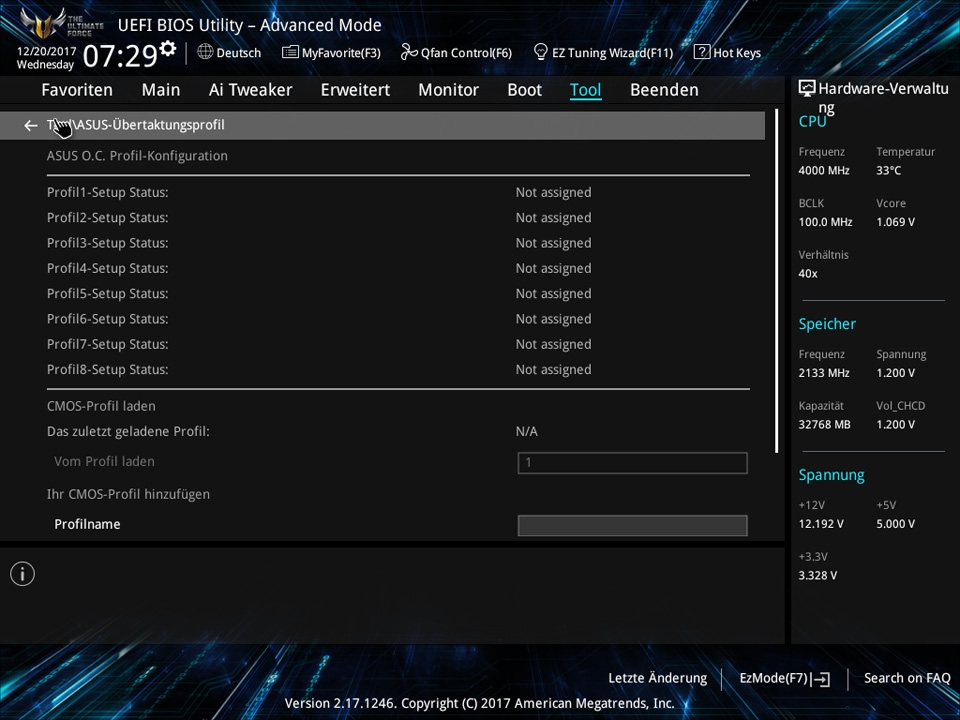Switch to EzMode(F7)

785,678
